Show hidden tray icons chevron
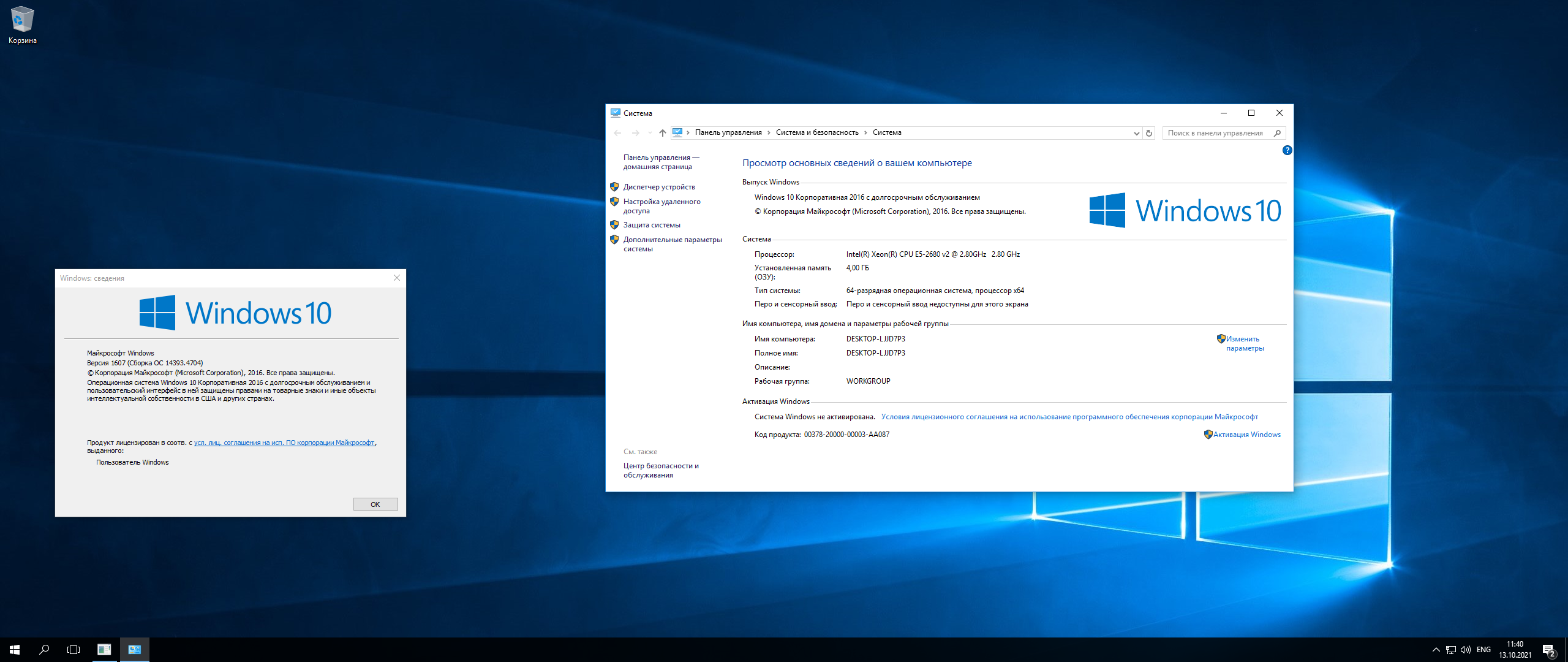 (1436, 650)
